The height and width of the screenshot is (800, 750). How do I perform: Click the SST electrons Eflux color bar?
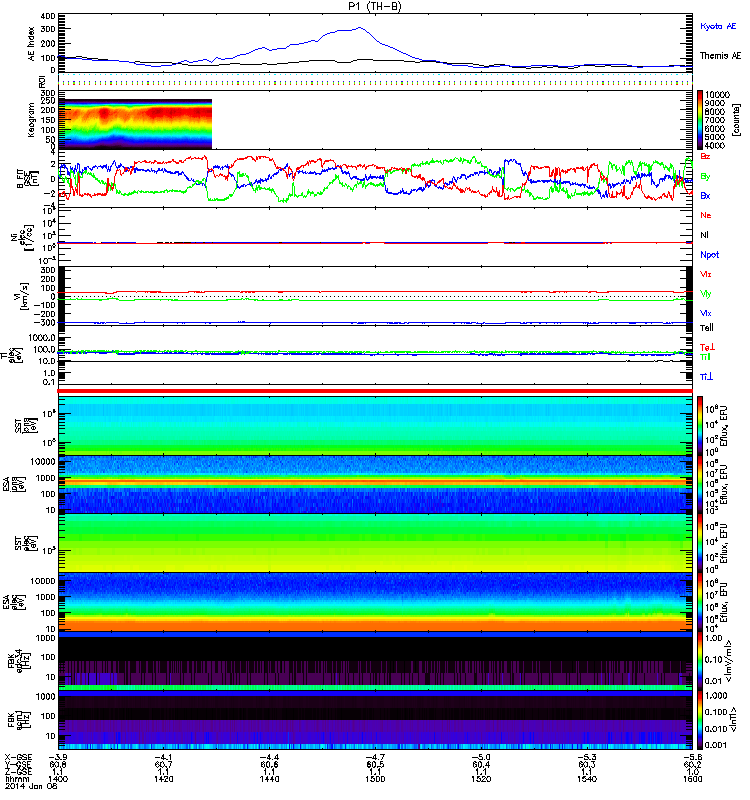(700, 543)
